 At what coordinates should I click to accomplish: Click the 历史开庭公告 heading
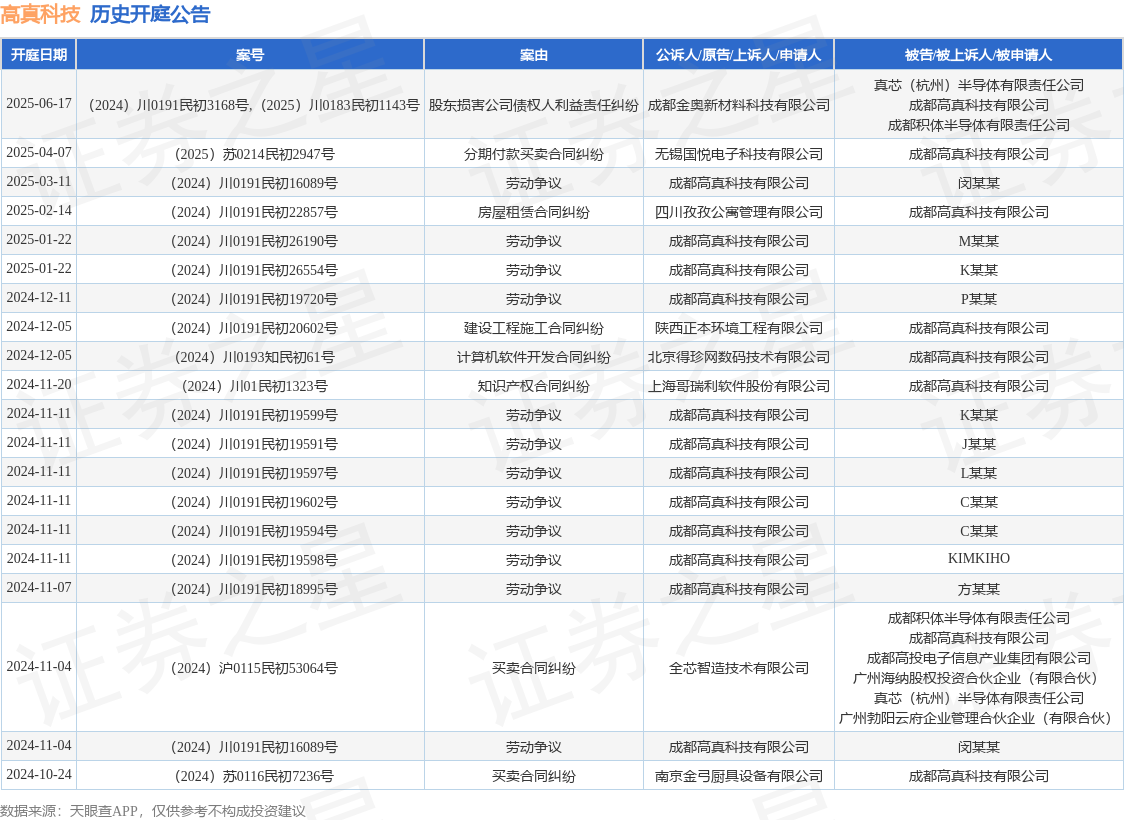150,14
